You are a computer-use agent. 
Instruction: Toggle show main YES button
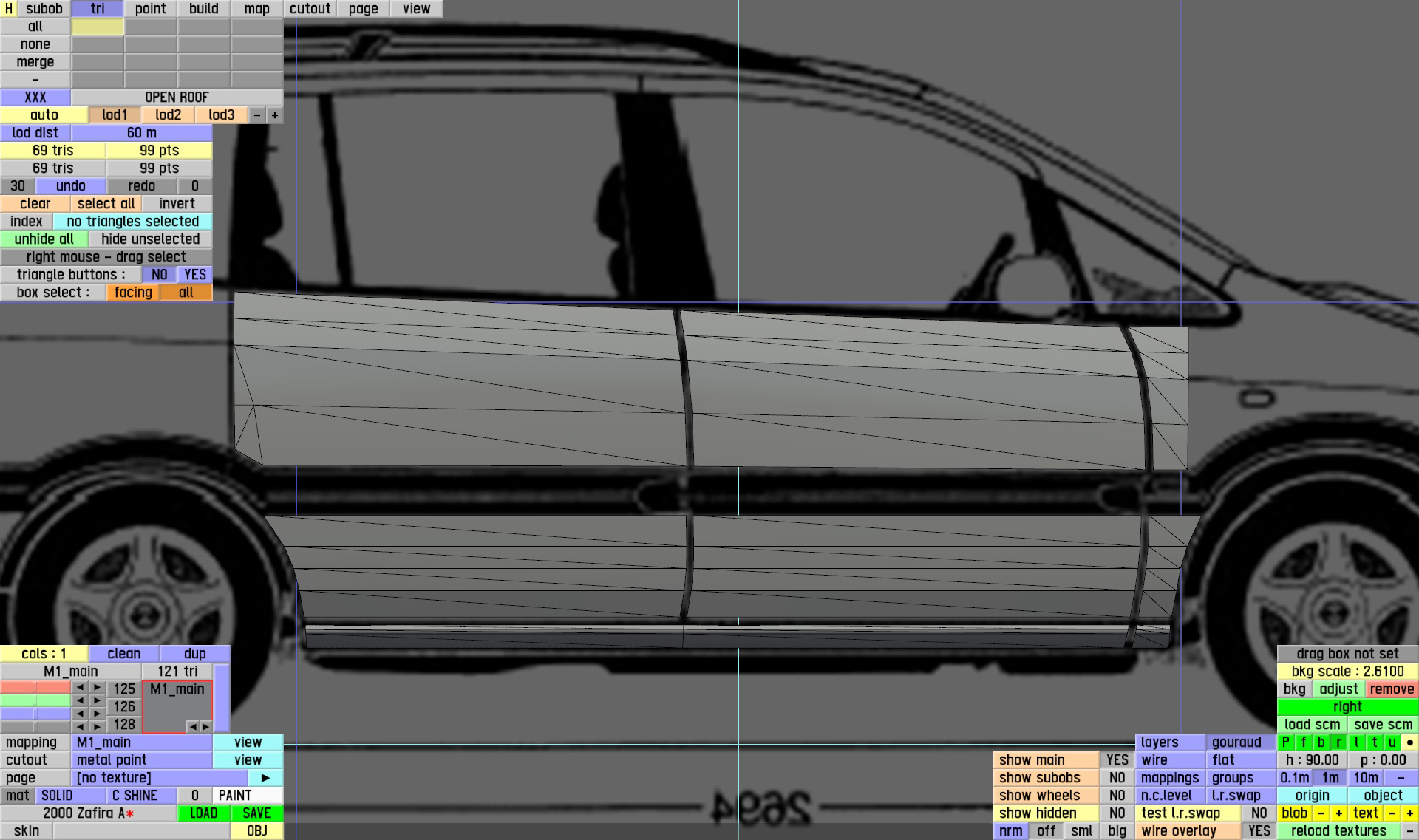coord(1117,760)
